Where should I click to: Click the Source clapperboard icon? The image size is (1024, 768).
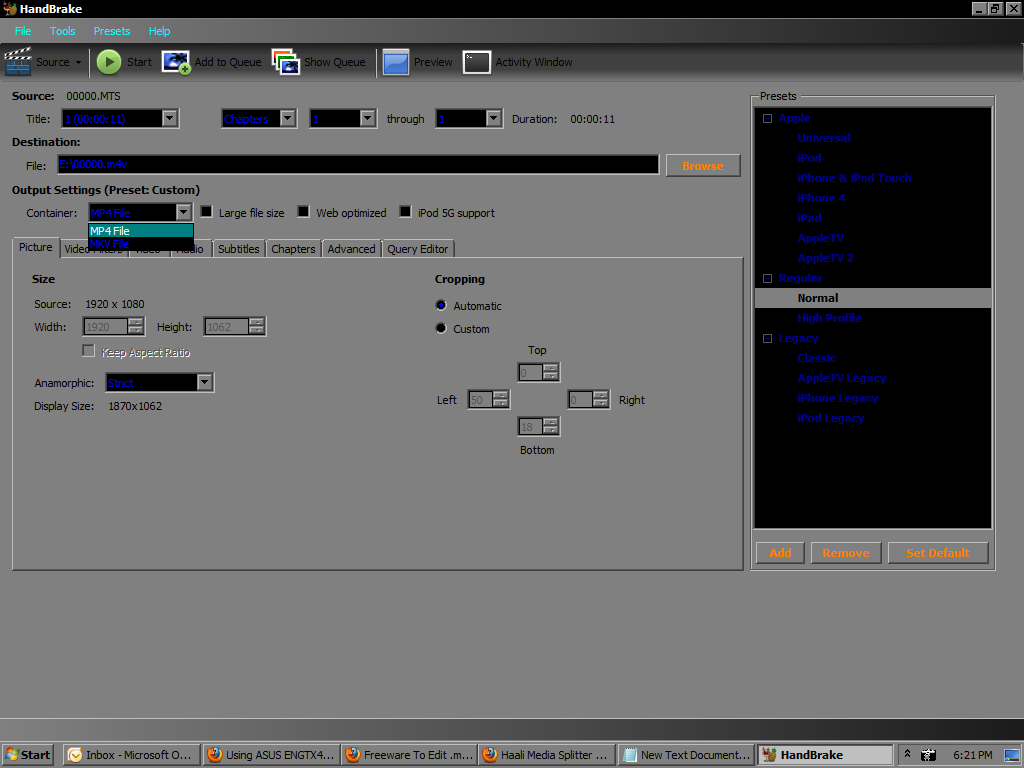[18, 62]
